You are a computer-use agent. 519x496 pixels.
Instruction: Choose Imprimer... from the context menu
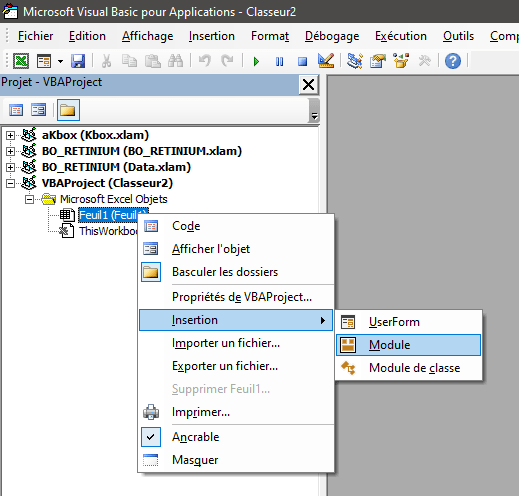(x=236, y=412)
